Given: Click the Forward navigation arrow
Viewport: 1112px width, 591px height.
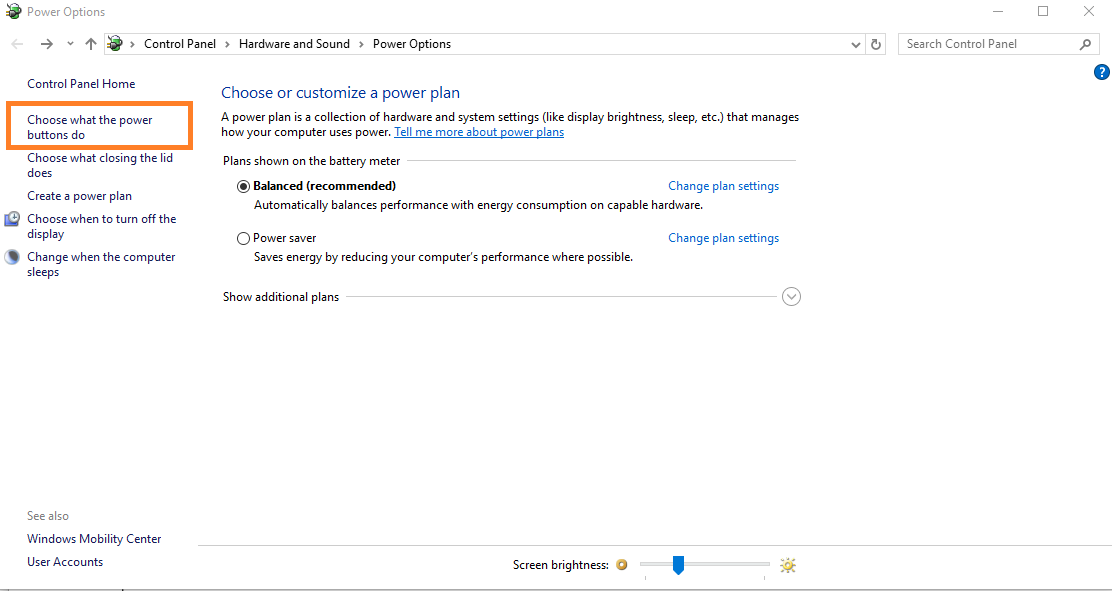Looking at the screenshot, I should pos(46,44).
